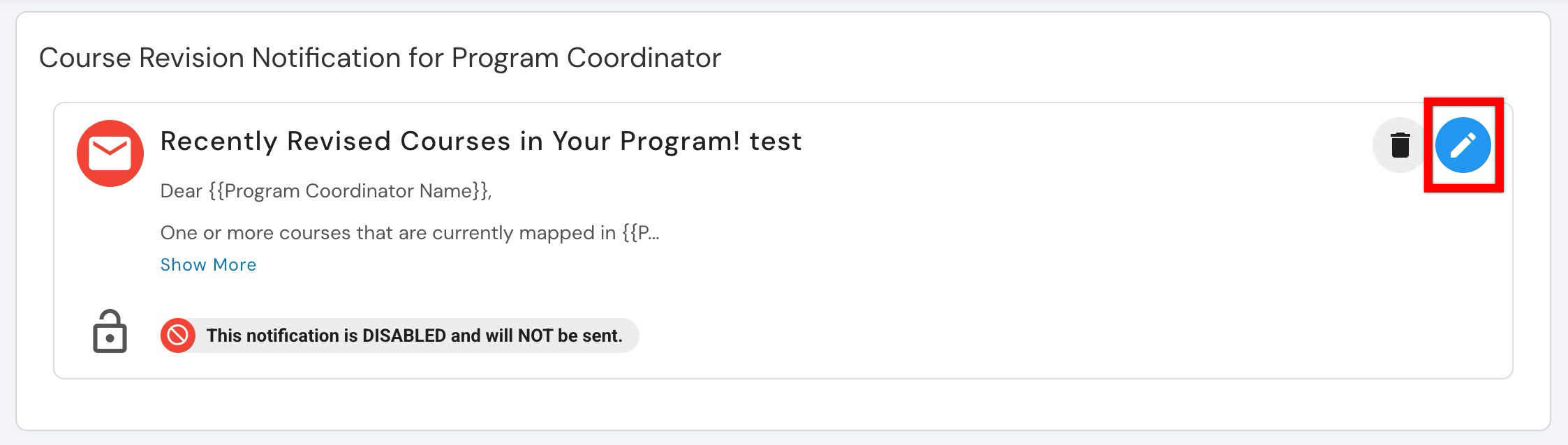Click "currently mapped" in the preview text
The image size is (1568, 445).
[499, 233]
